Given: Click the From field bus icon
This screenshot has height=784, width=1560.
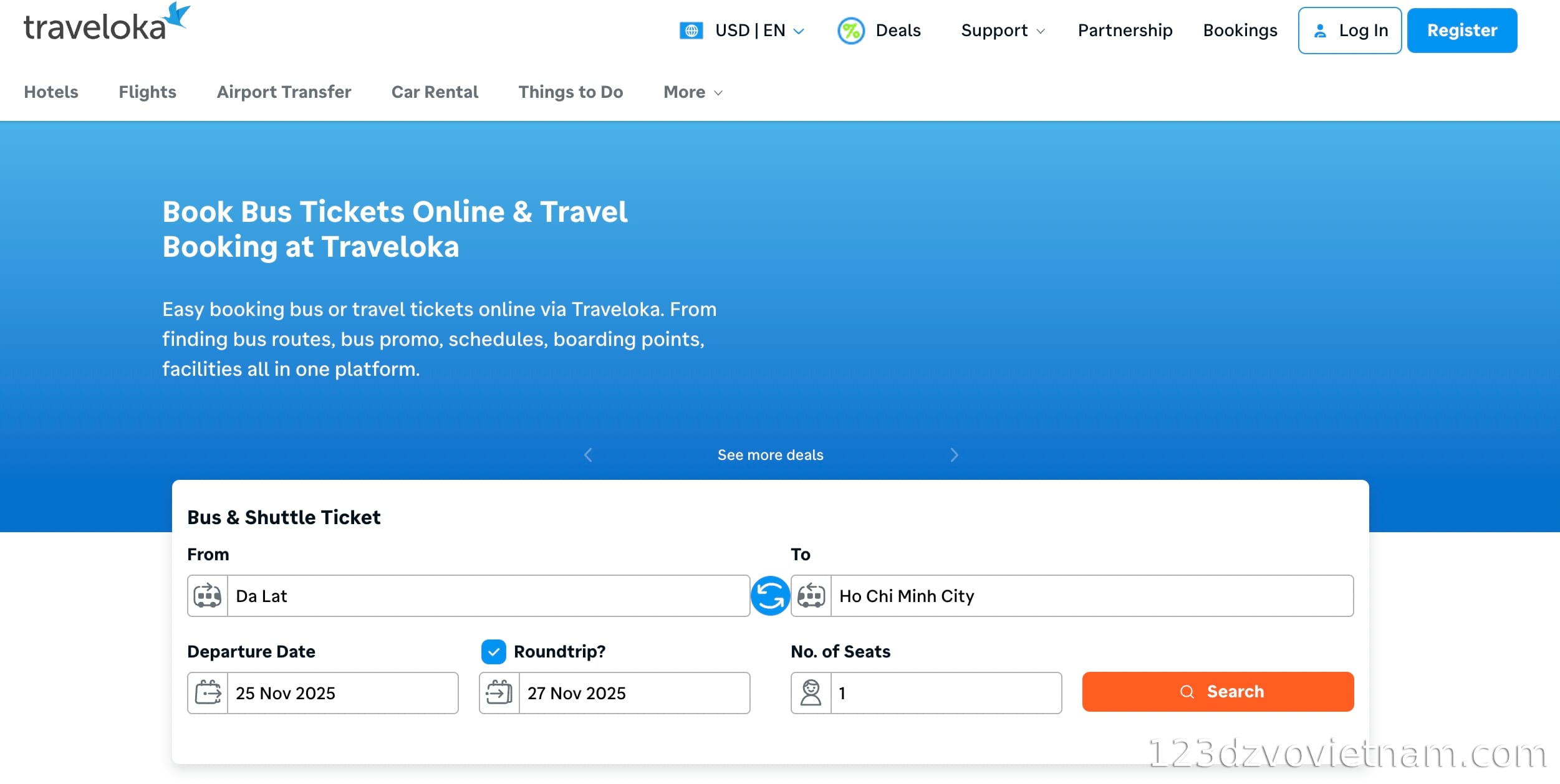Looking at the screenshot, I should pyautogui.click(x=208, y=596).
